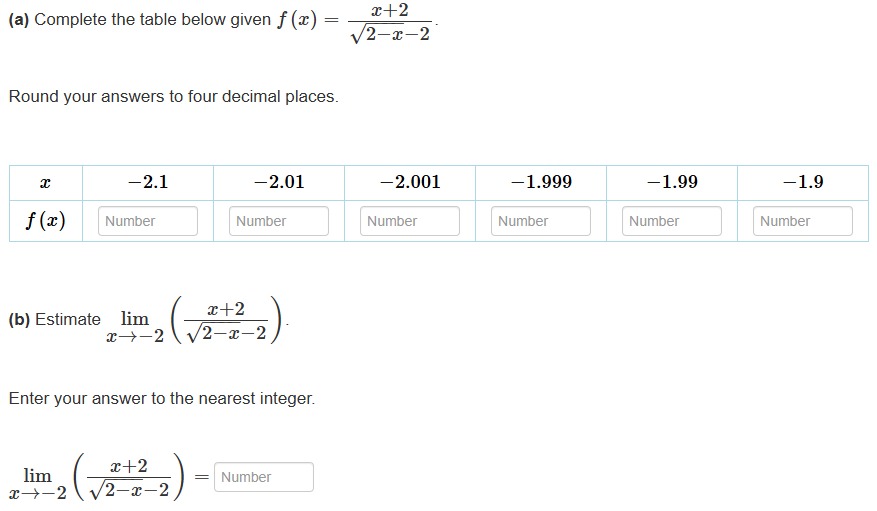Viewport: 877px width, 511px height.
Task: Click the f(x) row label cell
Action: (46, 221)
